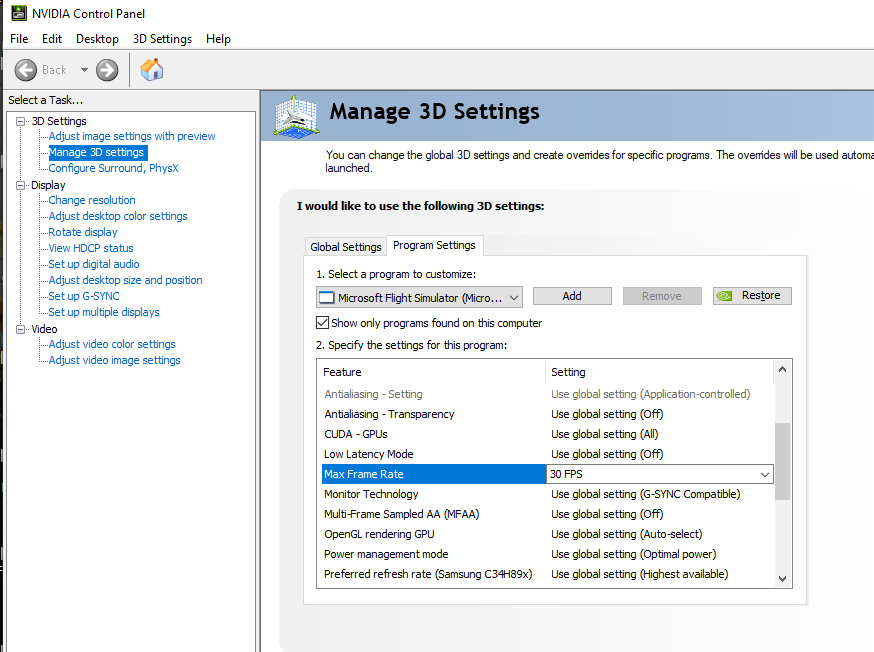Viewport: 874px width, 652px height.
Task: Select the Preferred refresh rate row
Action: point(547,574)
